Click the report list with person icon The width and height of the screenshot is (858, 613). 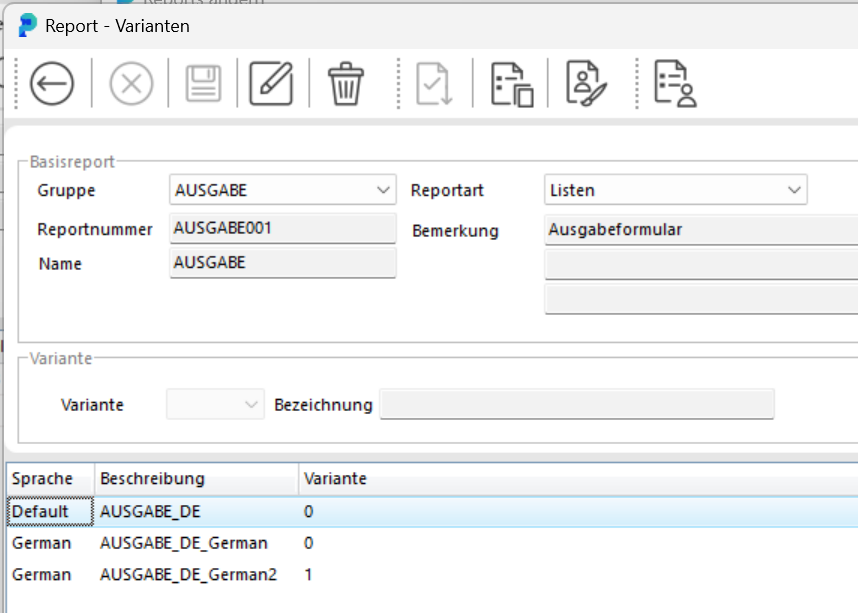(675, 84)
